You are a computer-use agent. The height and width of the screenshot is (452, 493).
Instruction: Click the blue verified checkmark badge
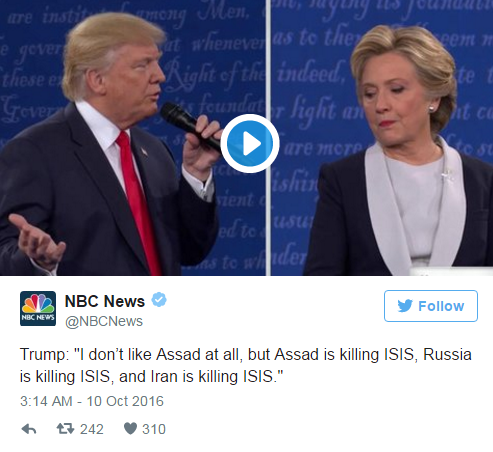pos(159,300)
